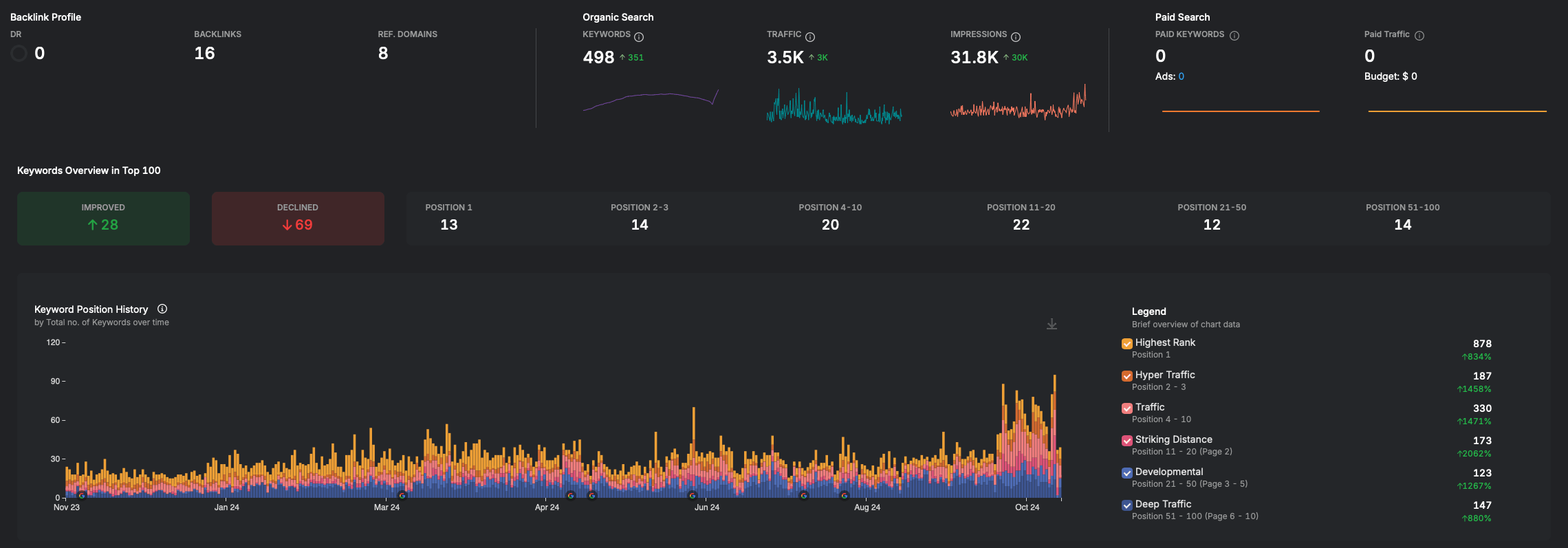Select the POSITION 21-50 keyword count
The height and width of the screenshot is (548, 1568).
click(x=1212, y=225)
